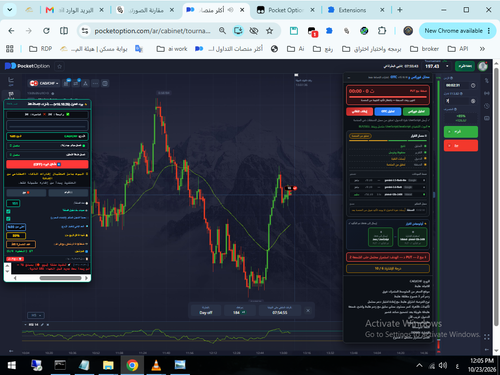Screen dimensions: 500x375
Task: Click the yellow 80% threshold field
Action: [16, 236]
